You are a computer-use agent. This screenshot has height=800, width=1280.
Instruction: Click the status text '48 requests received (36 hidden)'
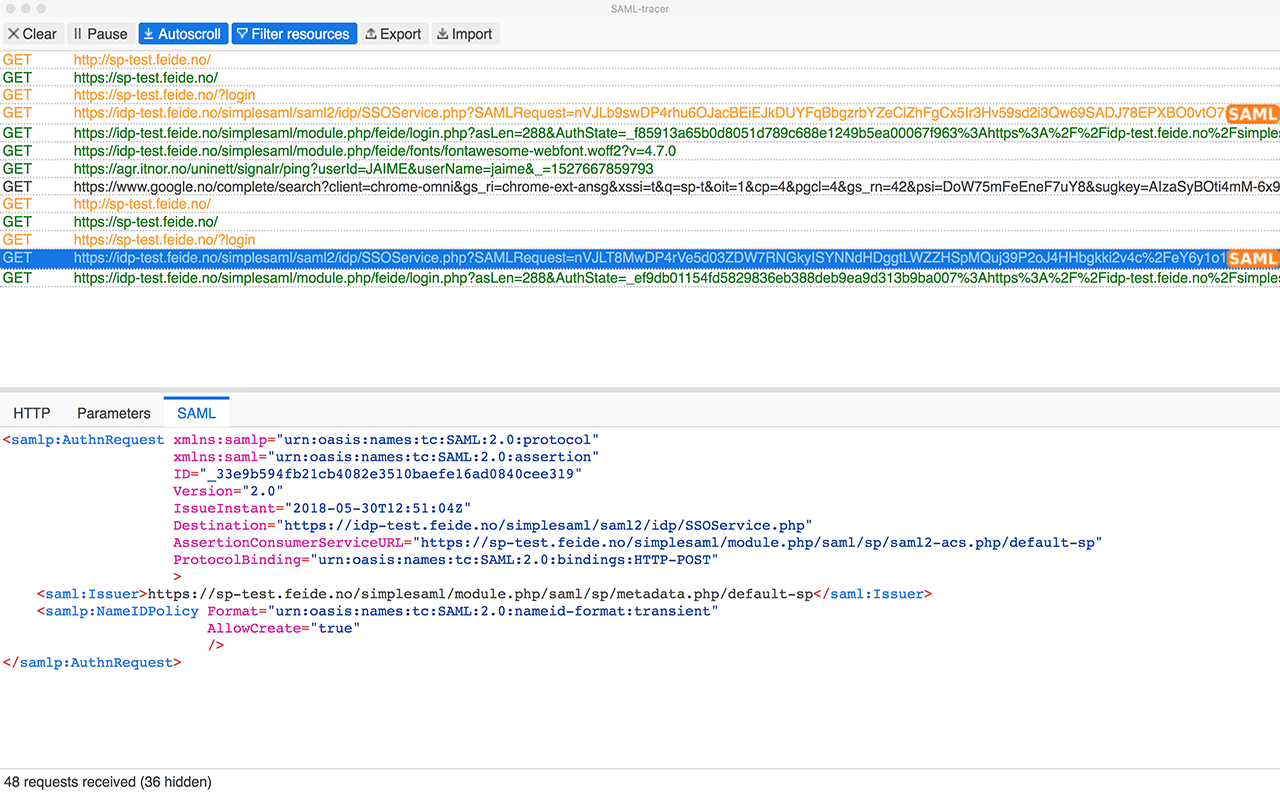click(x=108, y=782)
